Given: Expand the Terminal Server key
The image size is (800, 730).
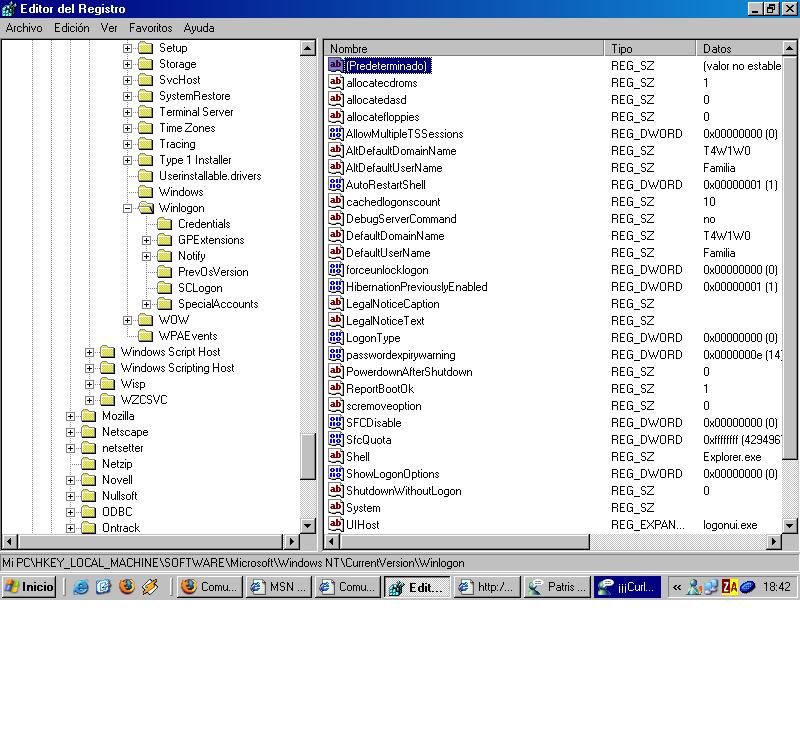Looking at the screenshot, I should tap(128, 112).
